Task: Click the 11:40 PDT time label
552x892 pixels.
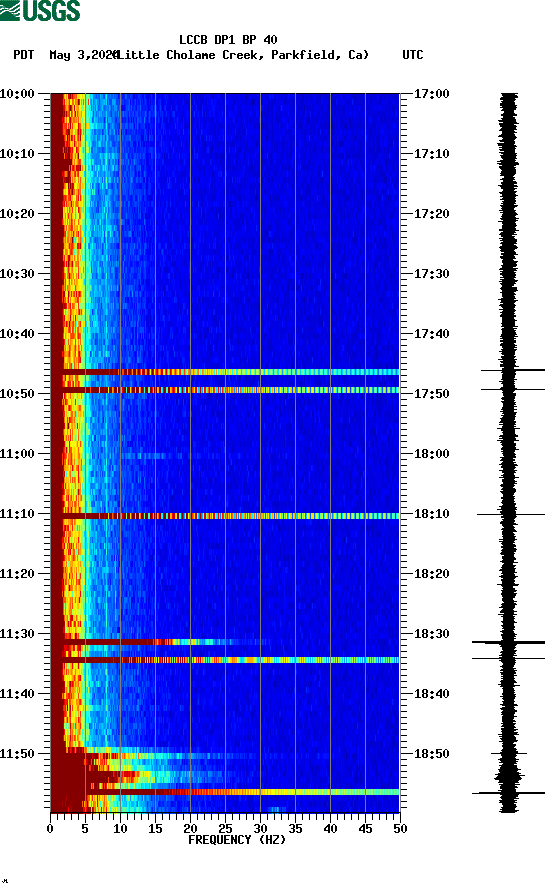Action: click(17, 694)
